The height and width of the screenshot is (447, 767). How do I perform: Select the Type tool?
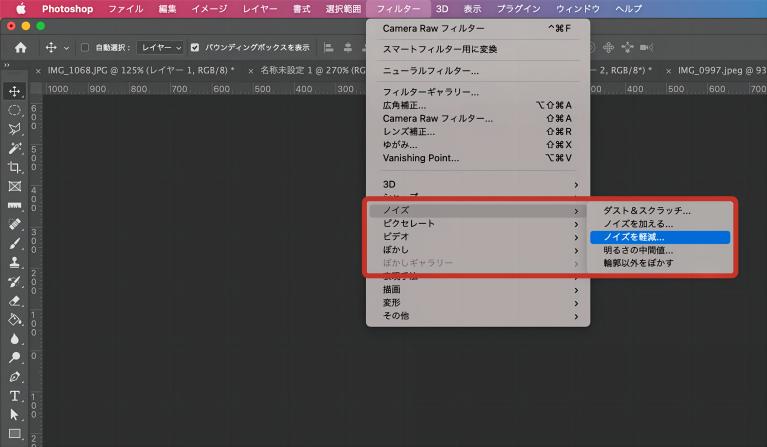15,396
